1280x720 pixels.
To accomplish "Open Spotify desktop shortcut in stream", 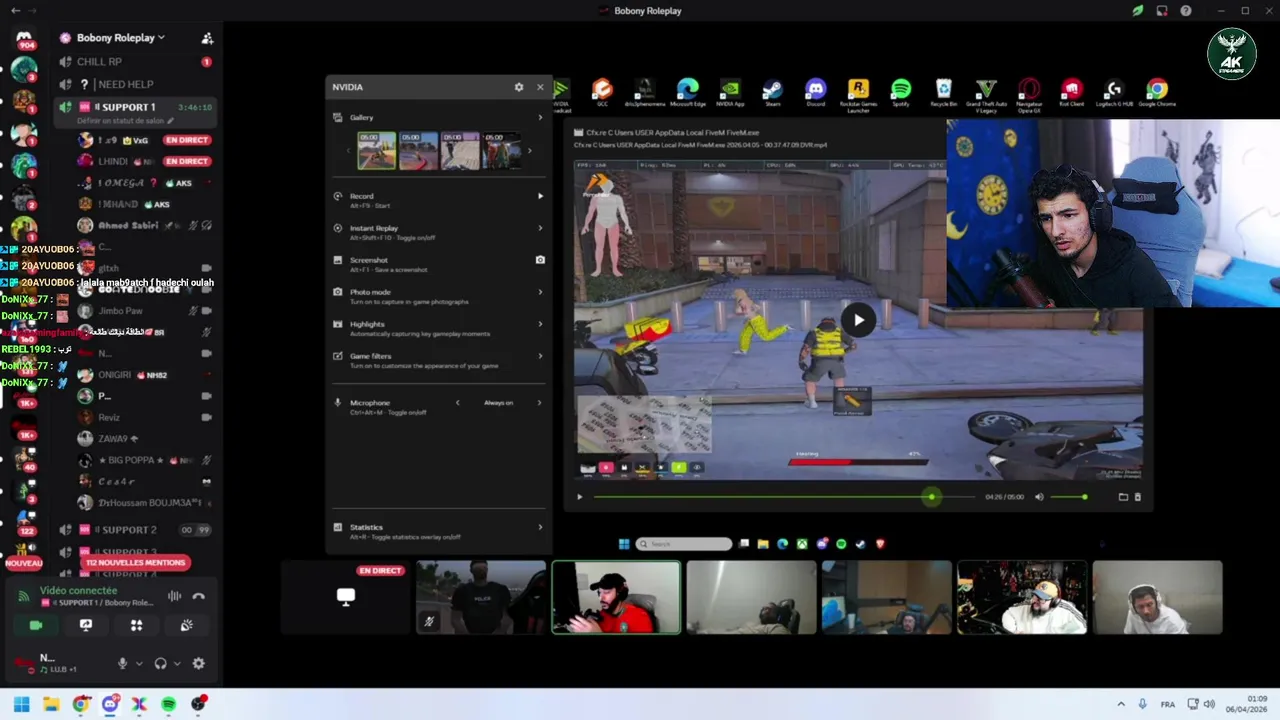I will click(900, 93).
